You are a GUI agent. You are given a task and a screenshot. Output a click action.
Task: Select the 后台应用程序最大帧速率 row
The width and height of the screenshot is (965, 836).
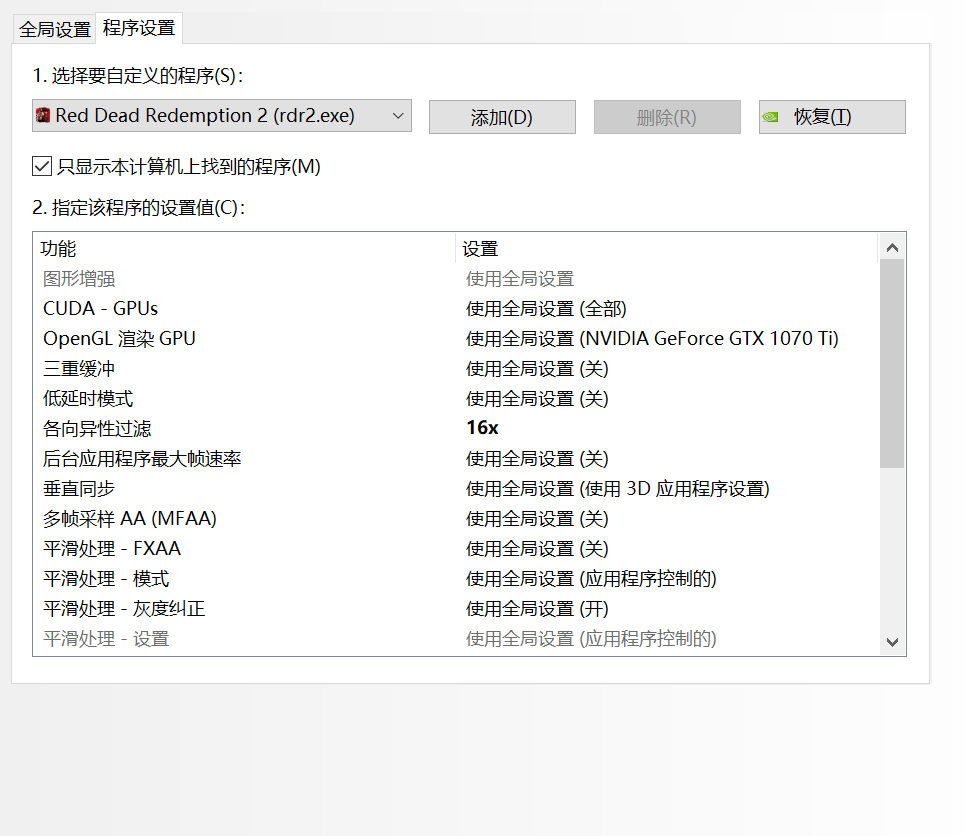point(456,459)
